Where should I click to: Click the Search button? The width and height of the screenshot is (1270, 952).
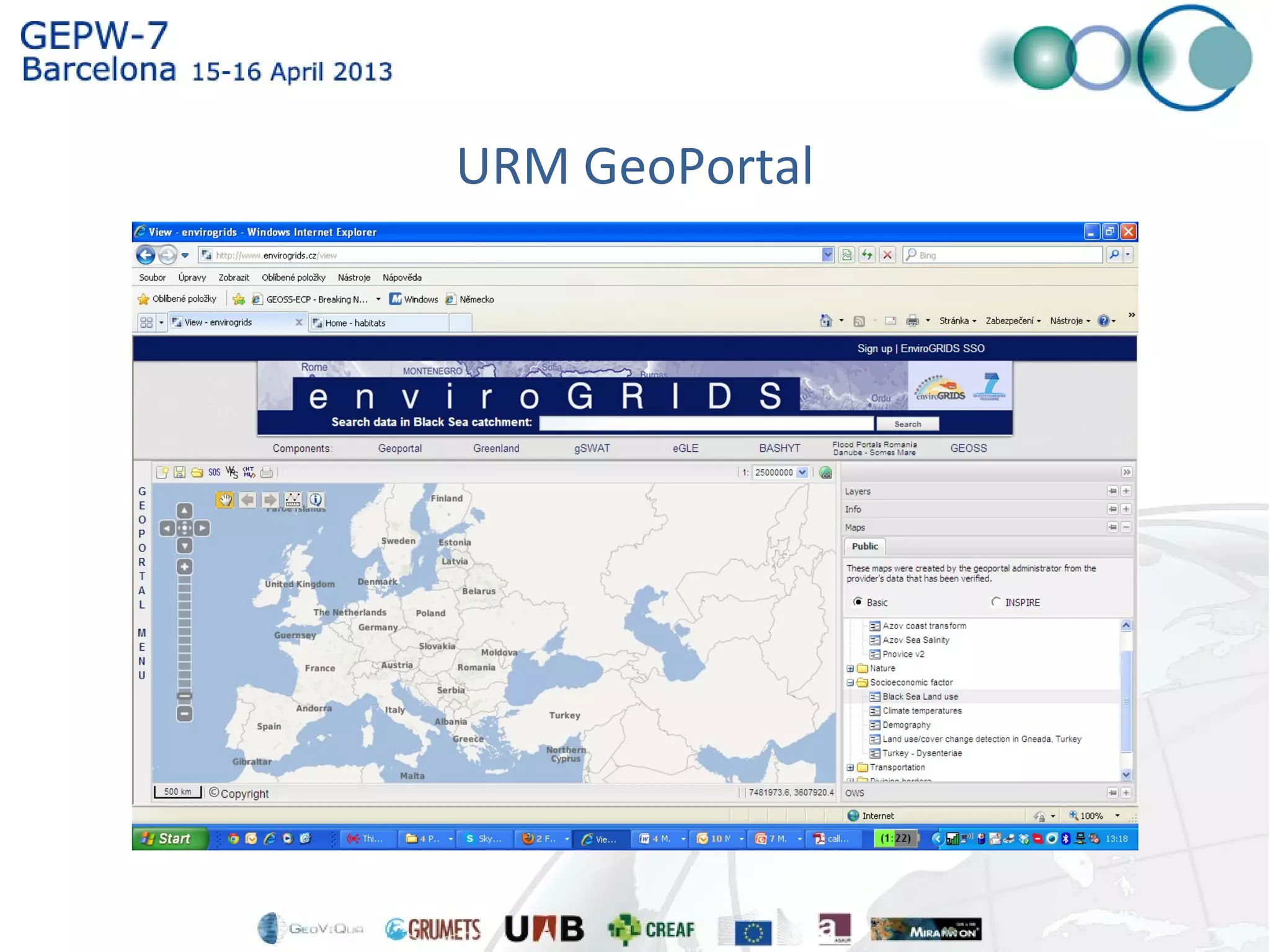907,424
